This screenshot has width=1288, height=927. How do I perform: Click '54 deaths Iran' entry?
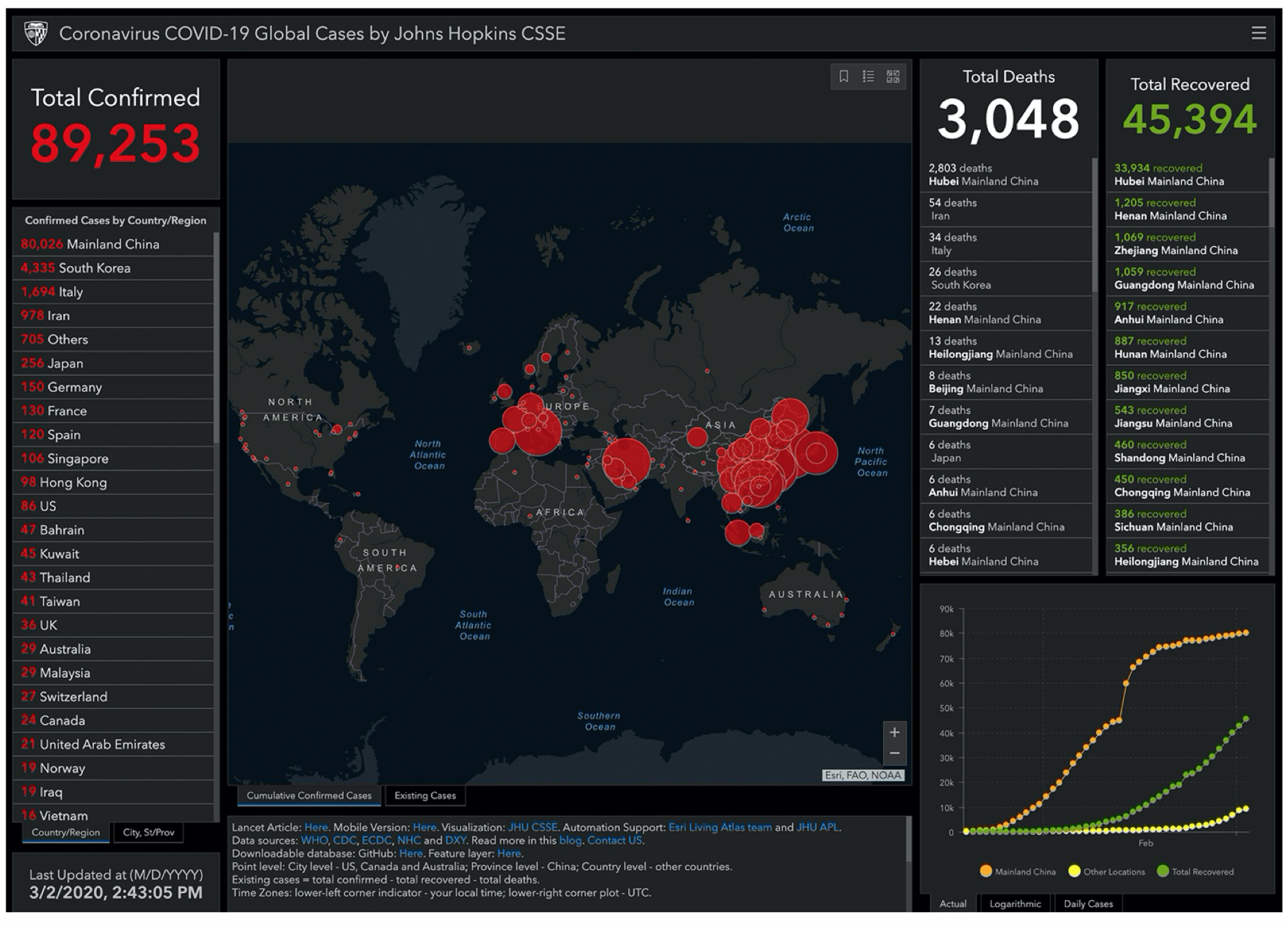coord(1006,209)
